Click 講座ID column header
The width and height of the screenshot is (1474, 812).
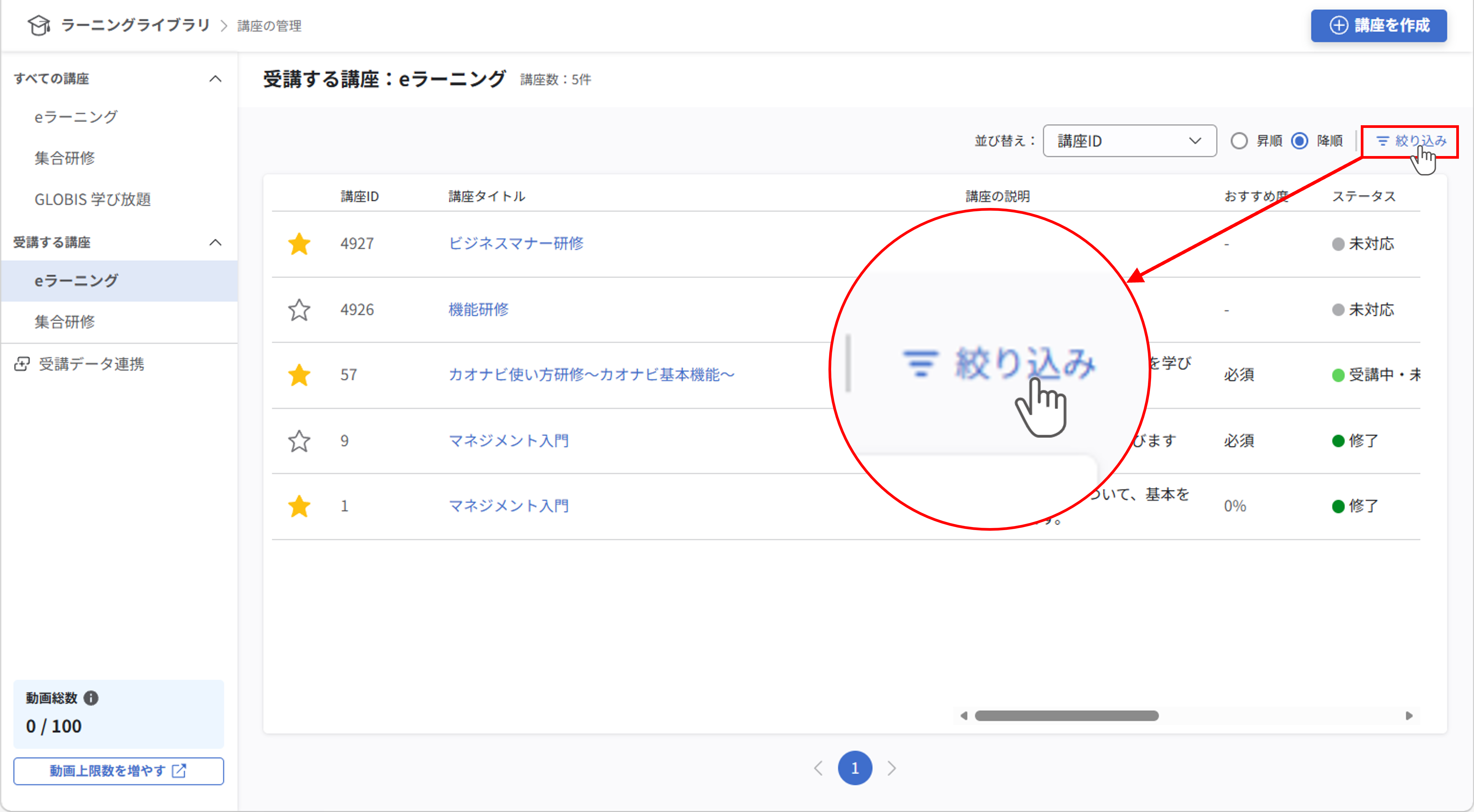(359, 196)
